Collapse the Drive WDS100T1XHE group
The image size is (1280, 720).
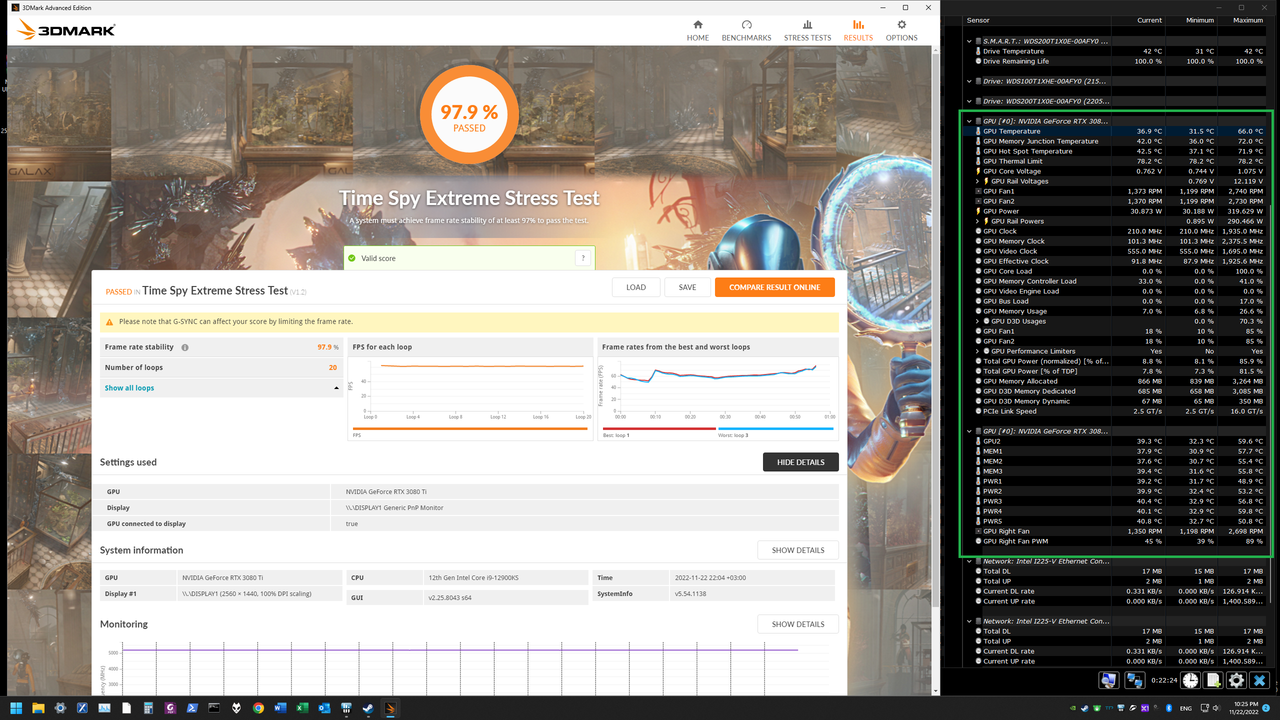point(970,81)
